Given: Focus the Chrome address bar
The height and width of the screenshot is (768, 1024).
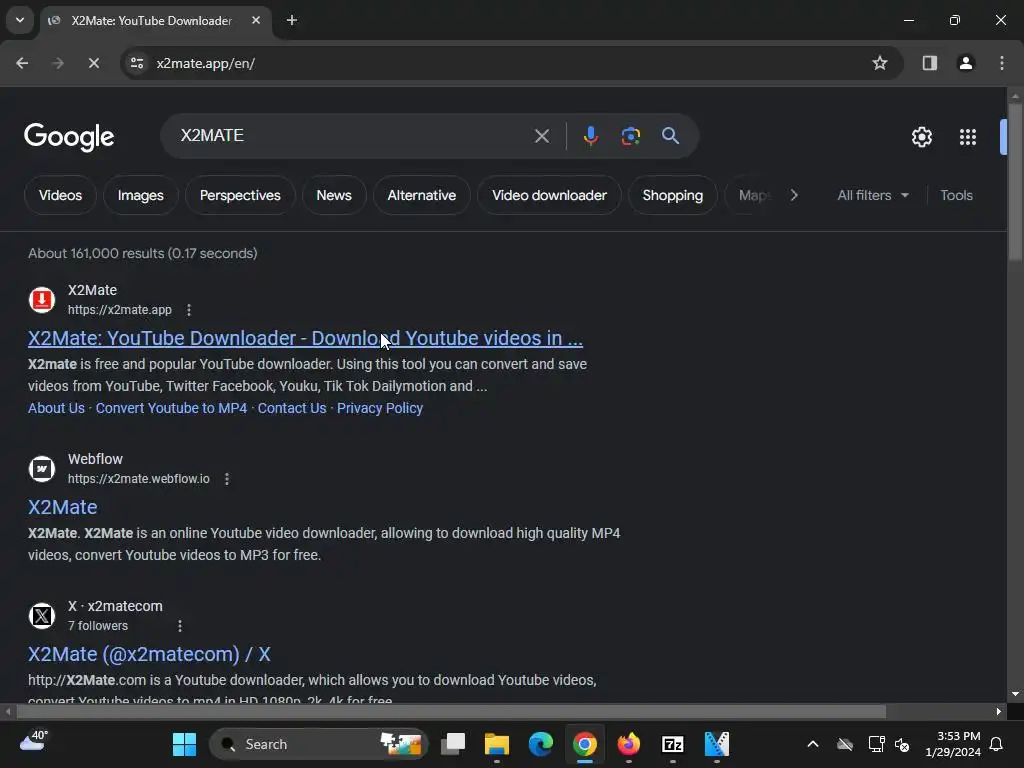Looking at the screenshot, I should [x=509, y=63].
